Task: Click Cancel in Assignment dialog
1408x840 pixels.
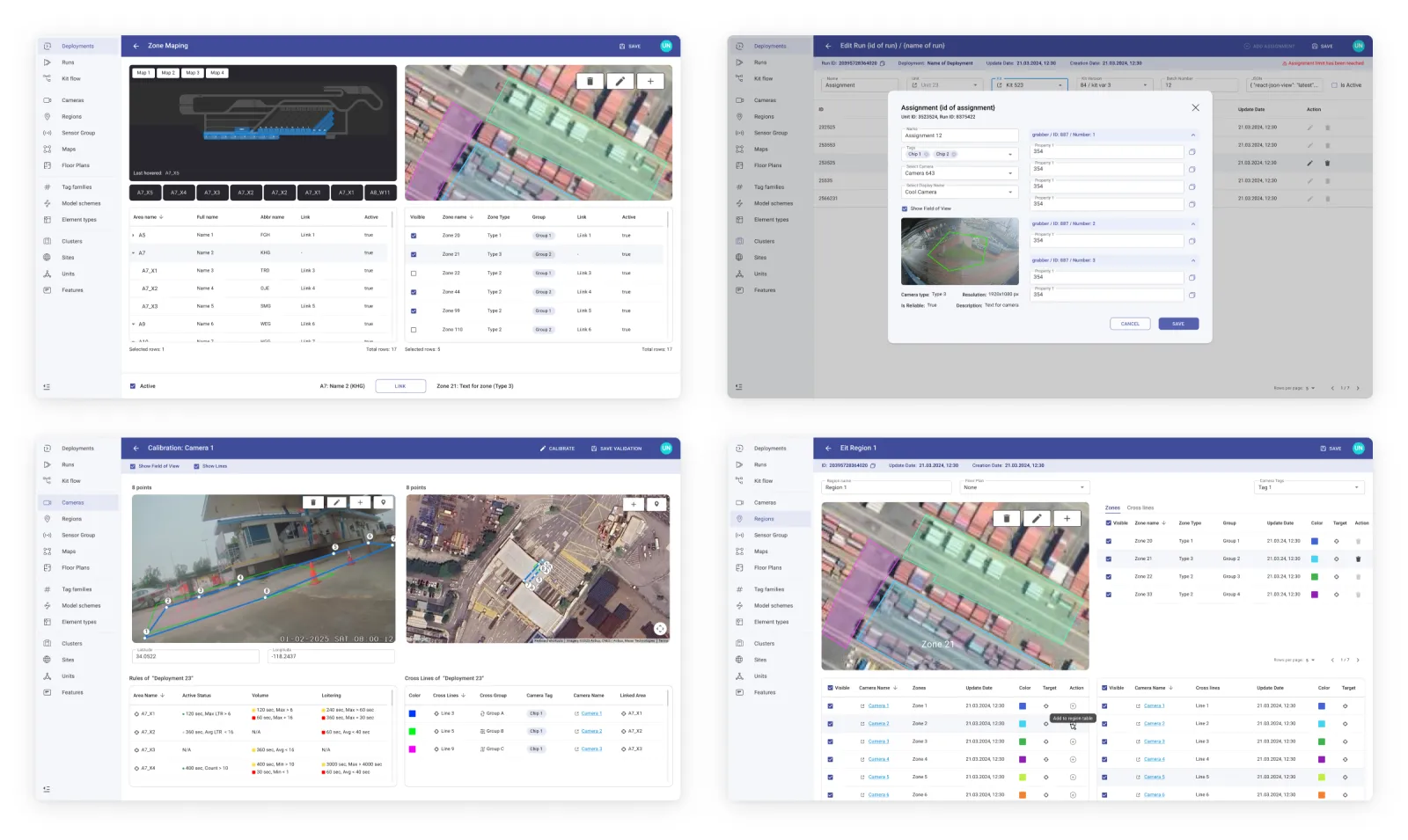Action: pyautogui.click(x=1130, y=324)
